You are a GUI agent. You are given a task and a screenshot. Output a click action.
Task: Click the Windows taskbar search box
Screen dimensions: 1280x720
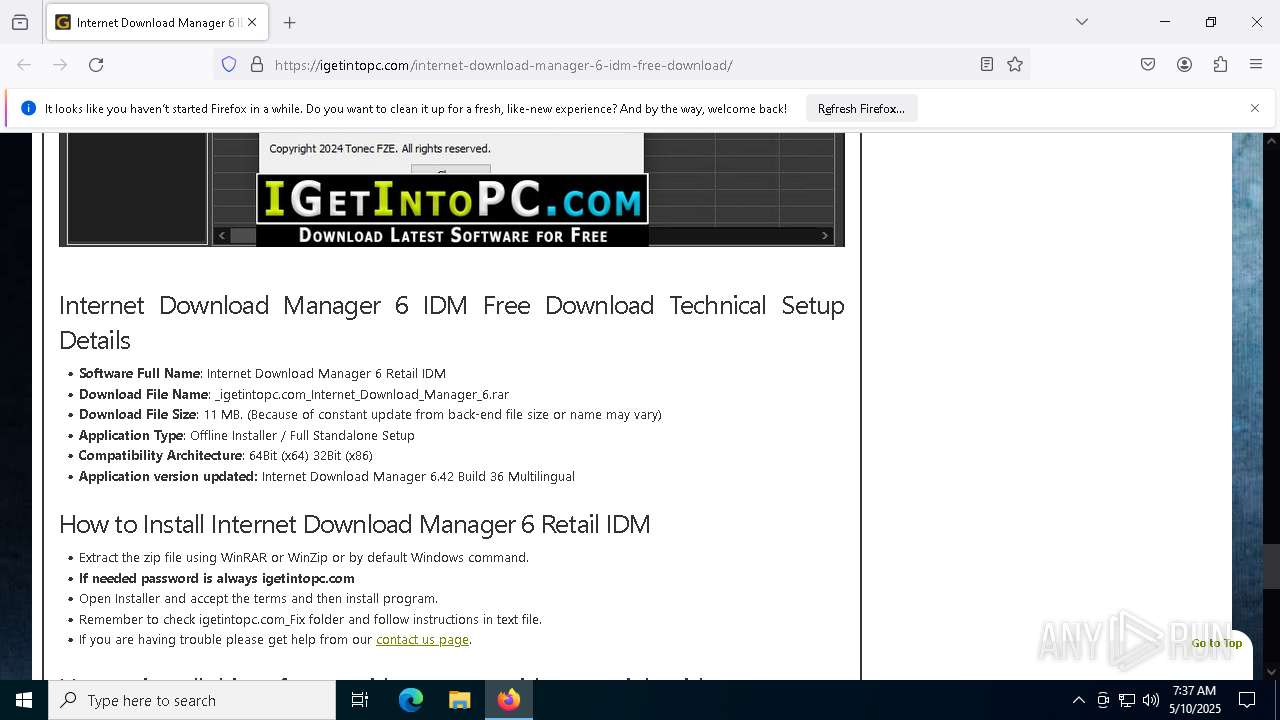click(x=192, y=700)
